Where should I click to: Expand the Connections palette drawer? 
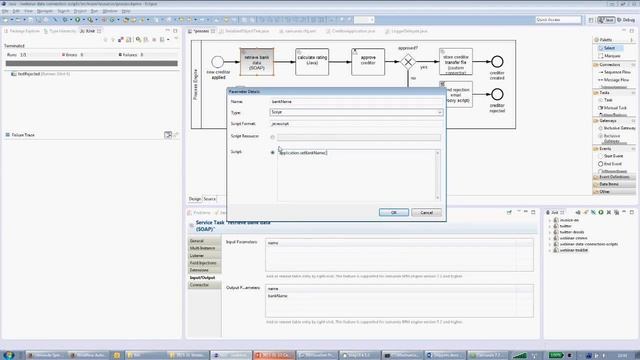coord(614,65)
